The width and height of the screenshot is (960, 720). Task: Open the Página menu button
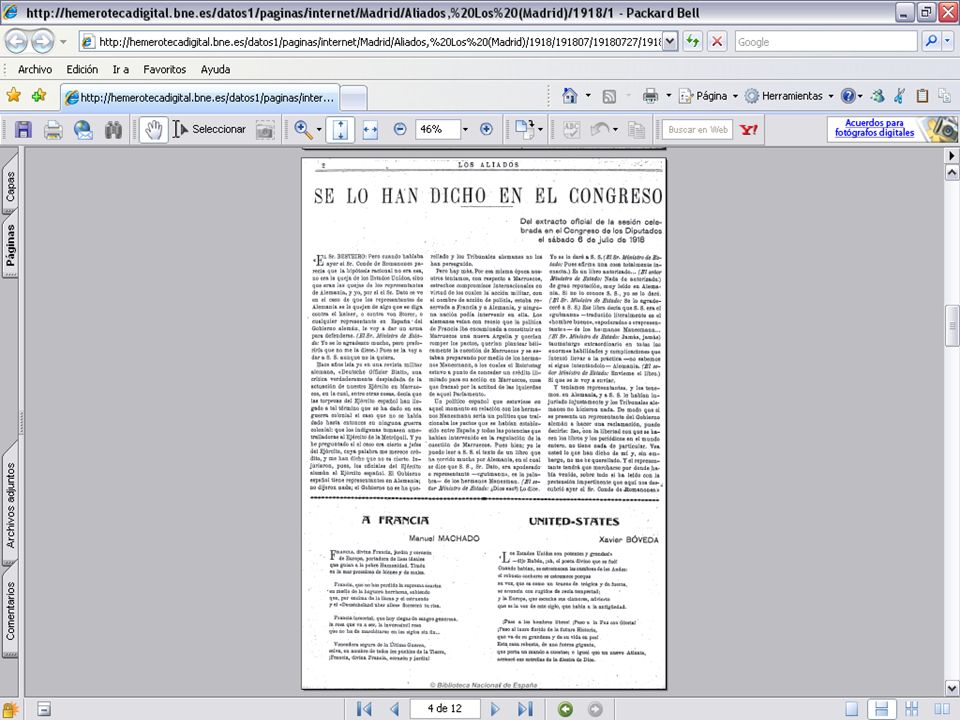[x=708, y=96]
